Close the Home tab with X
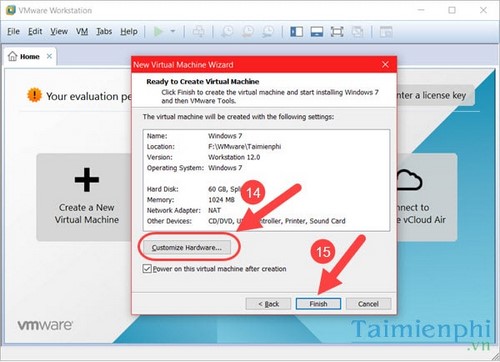 click(49, 56)
